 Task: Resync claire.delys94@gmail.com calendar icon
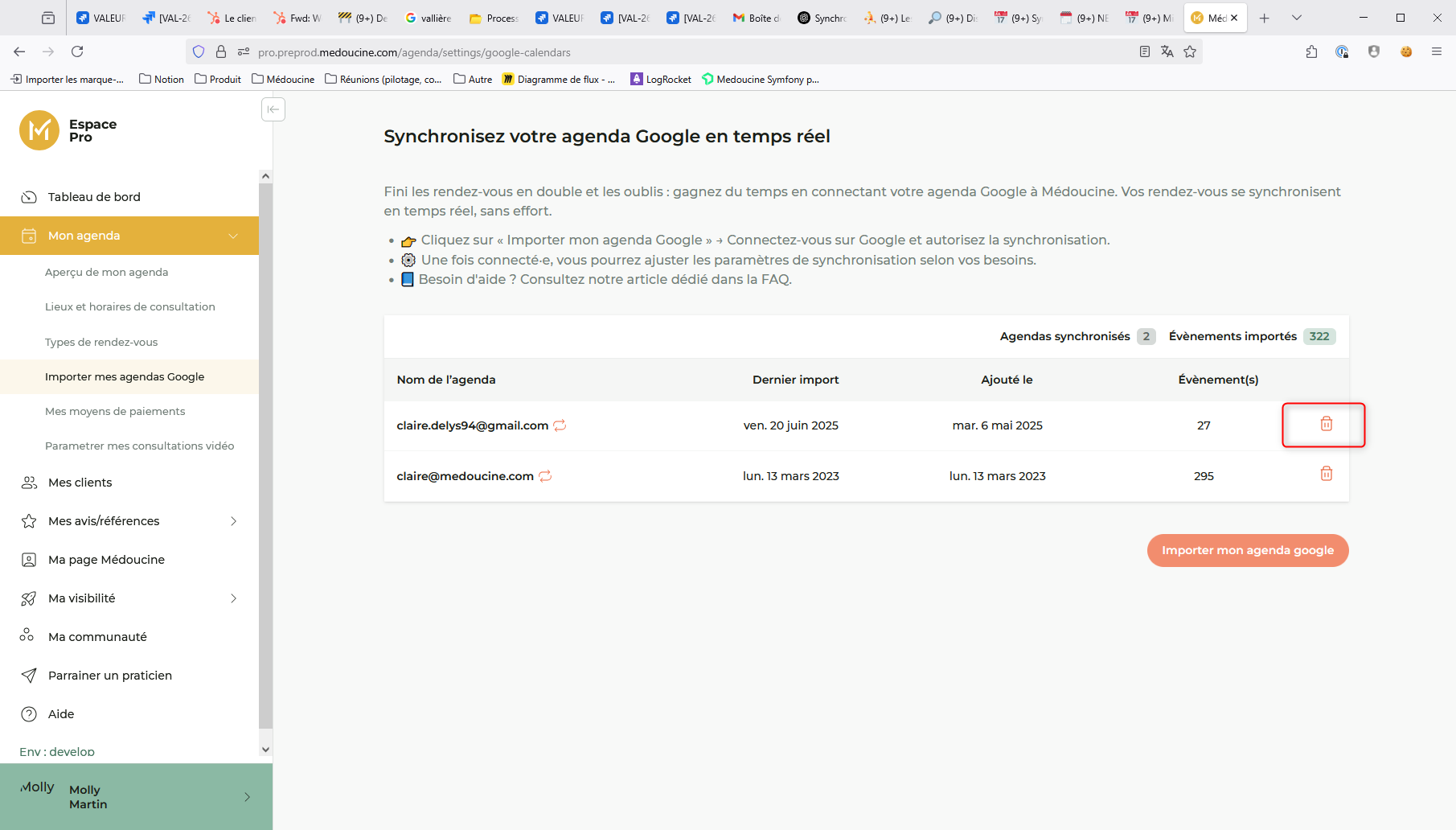pos(560,425)
